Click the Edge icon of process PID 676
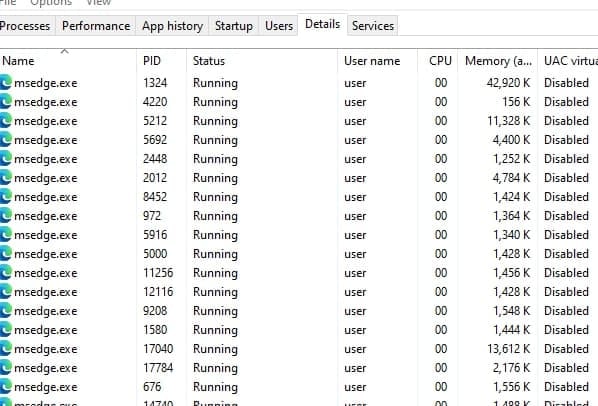 point(6,387)
